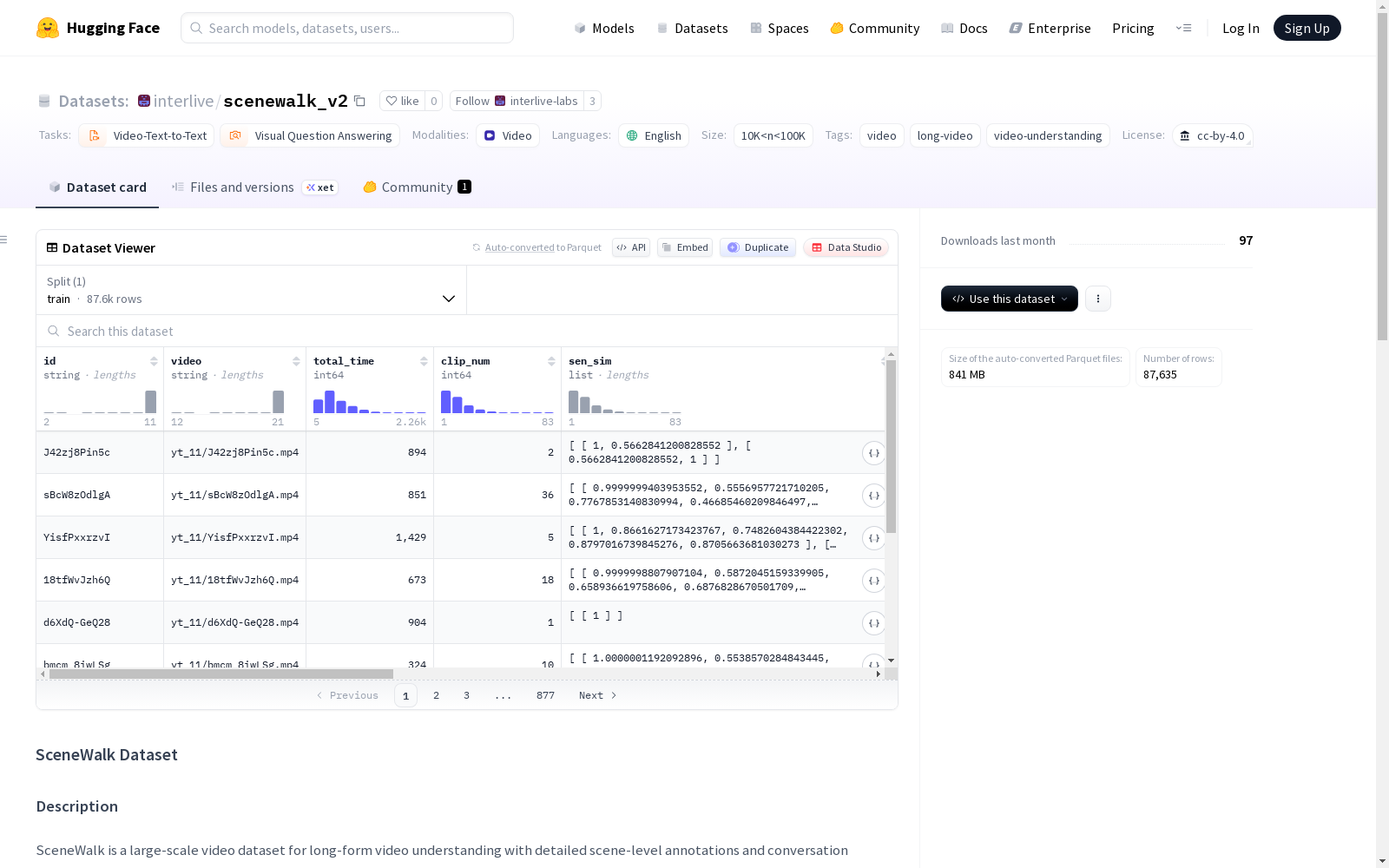Click Log In link

point(1241,28)
